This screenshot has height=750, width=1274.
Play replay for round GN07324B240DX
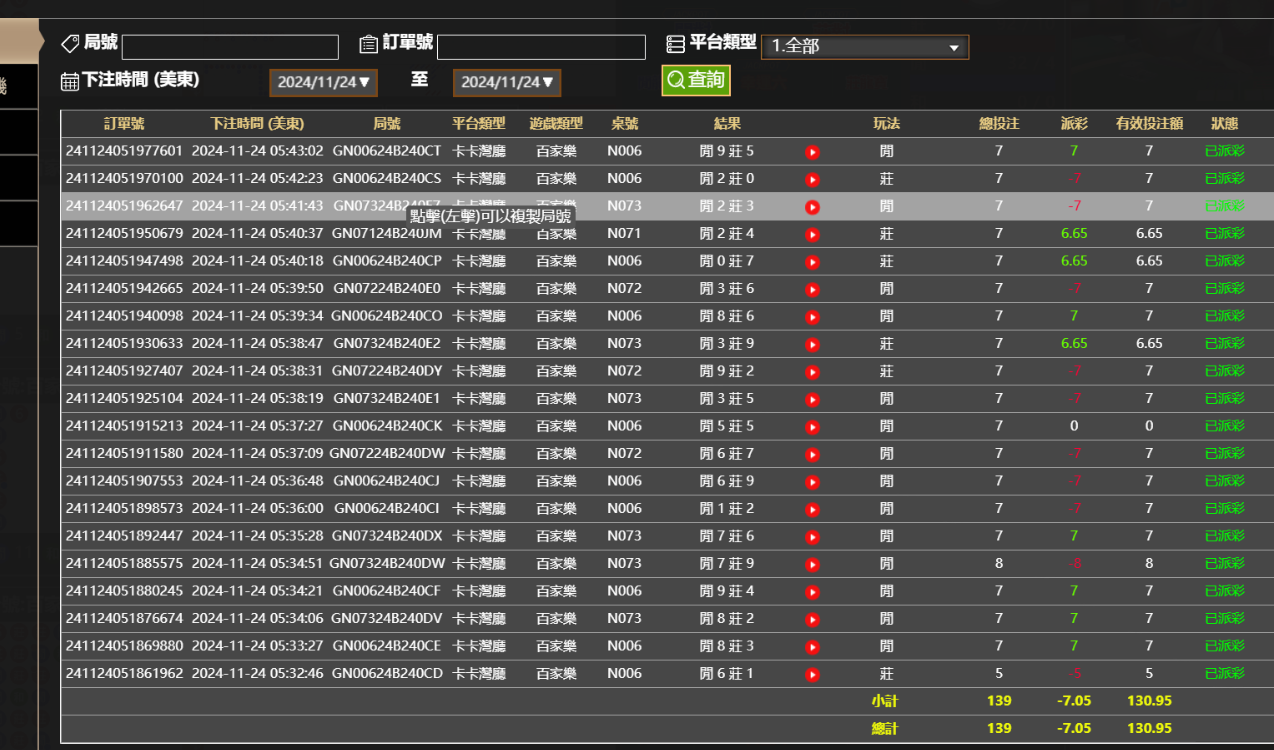[x=812, y=537]
